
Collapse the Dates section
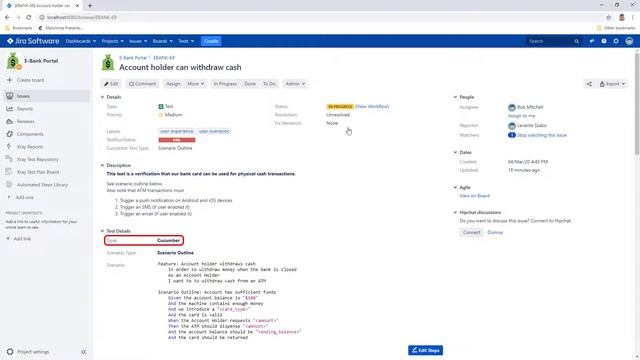(x=455, y=152)
